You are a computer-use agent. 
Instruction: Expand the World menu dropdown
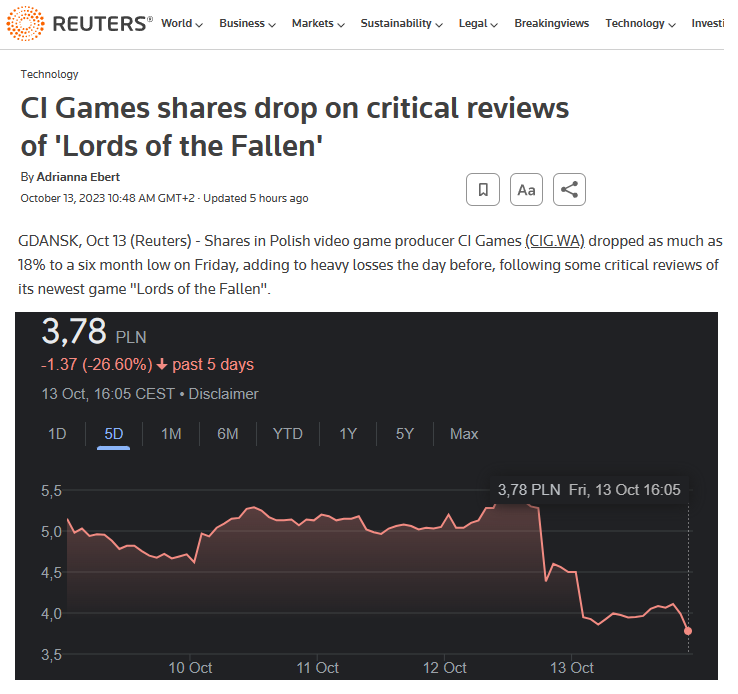pos(181,23)
